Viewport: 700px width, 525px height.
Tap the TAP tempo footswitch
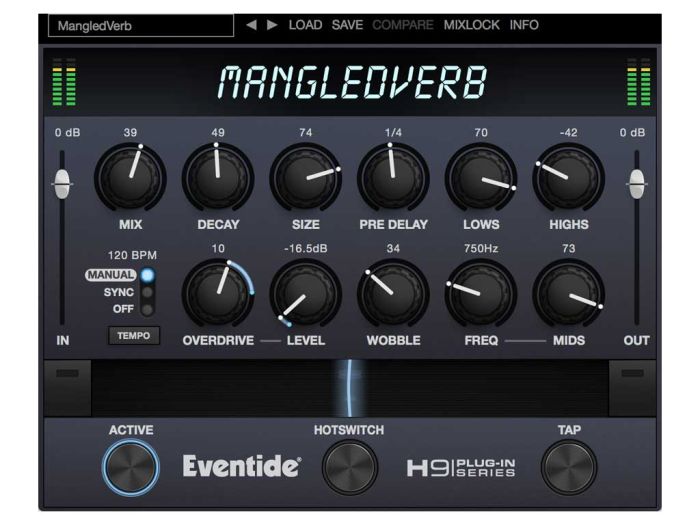click(569, 467)
